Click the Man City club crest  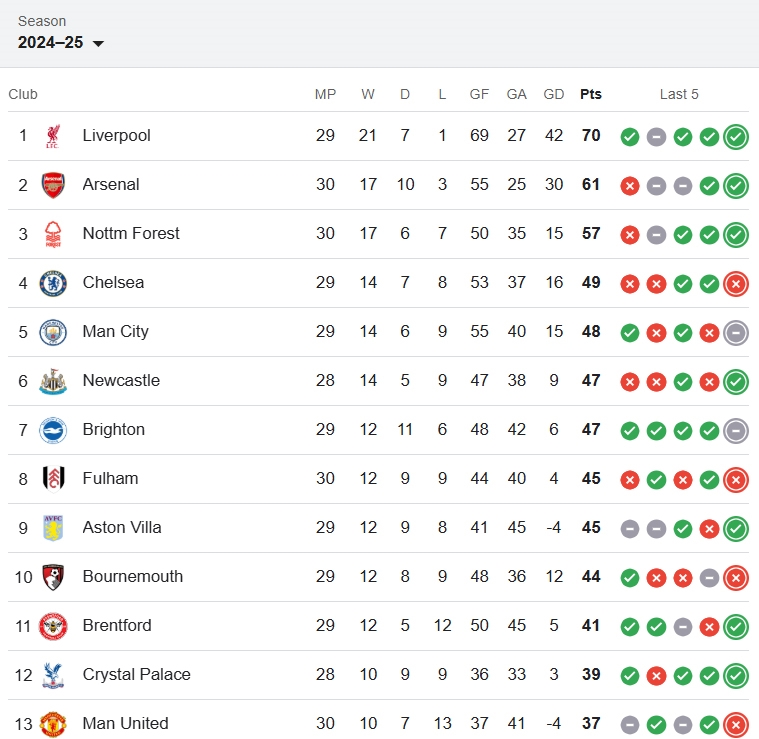coord(53,332)
